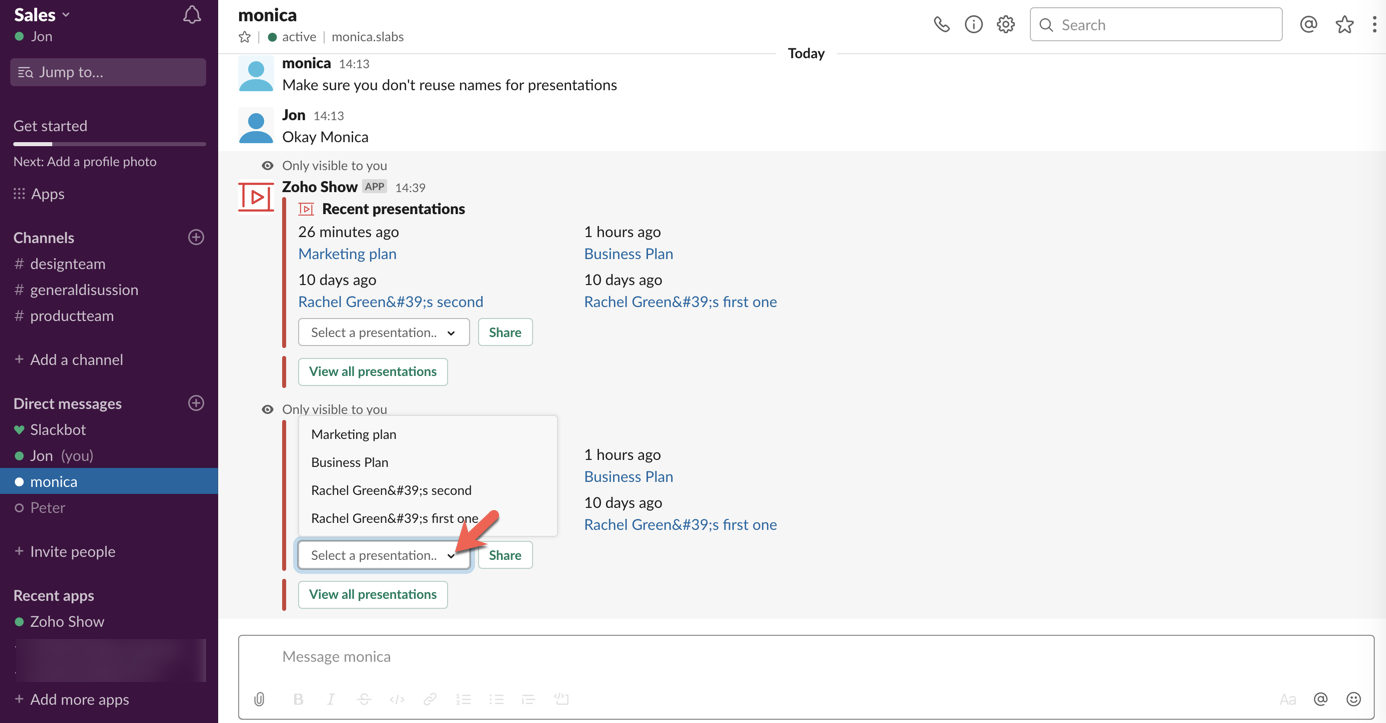Click the Get started progress bar
The image size is (1386, 723).
[109, 144]
